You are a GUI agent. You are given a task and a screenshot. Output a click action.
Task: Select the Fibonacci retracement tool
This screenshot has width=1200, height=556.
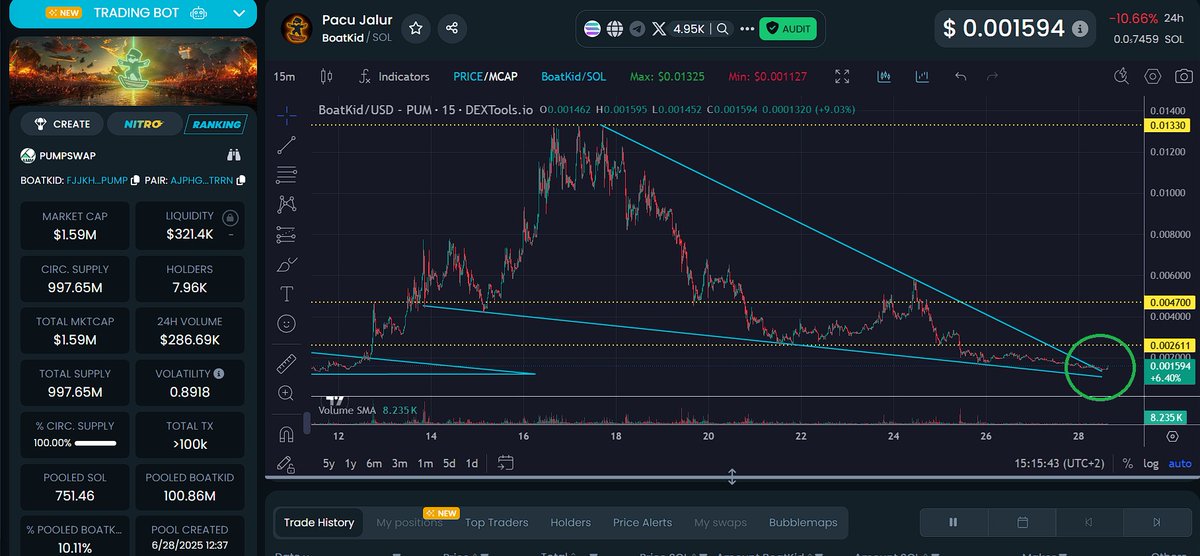pyautogui.click(x=287, y=174)
